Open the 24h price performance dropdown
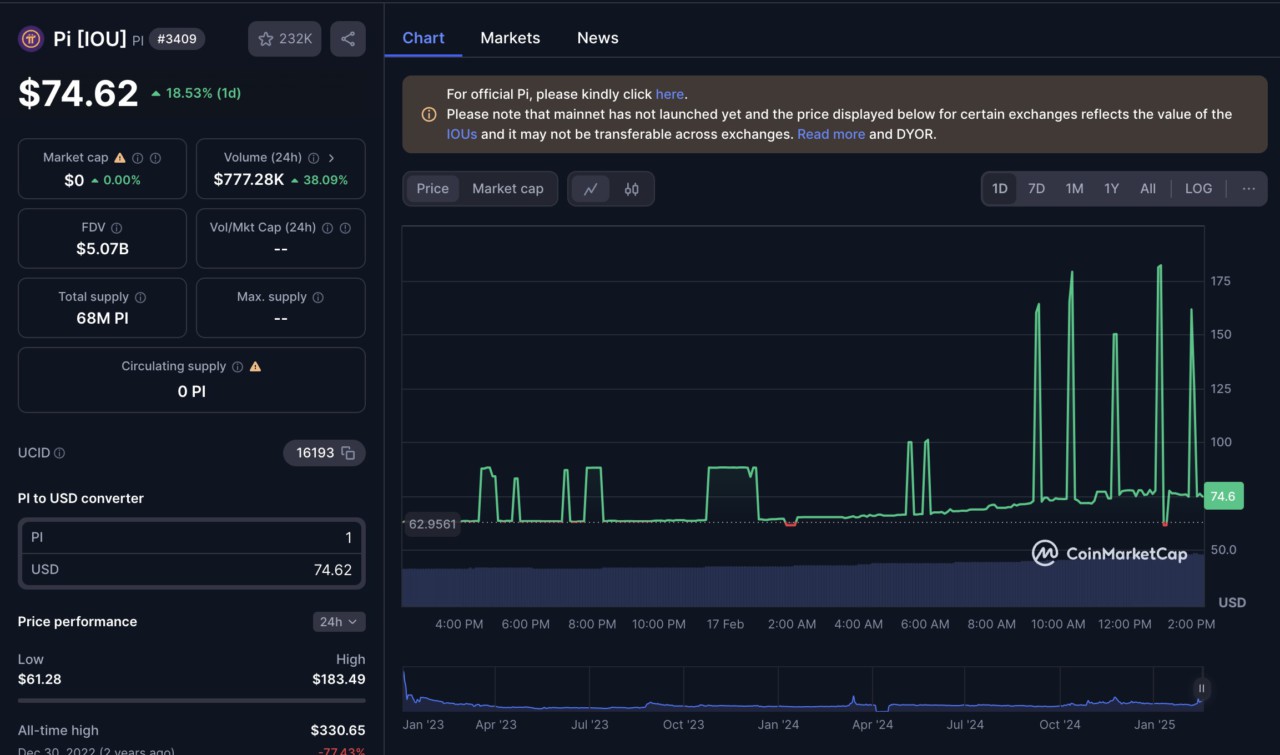Viewport: 1280px width, 755px height. 338,621
